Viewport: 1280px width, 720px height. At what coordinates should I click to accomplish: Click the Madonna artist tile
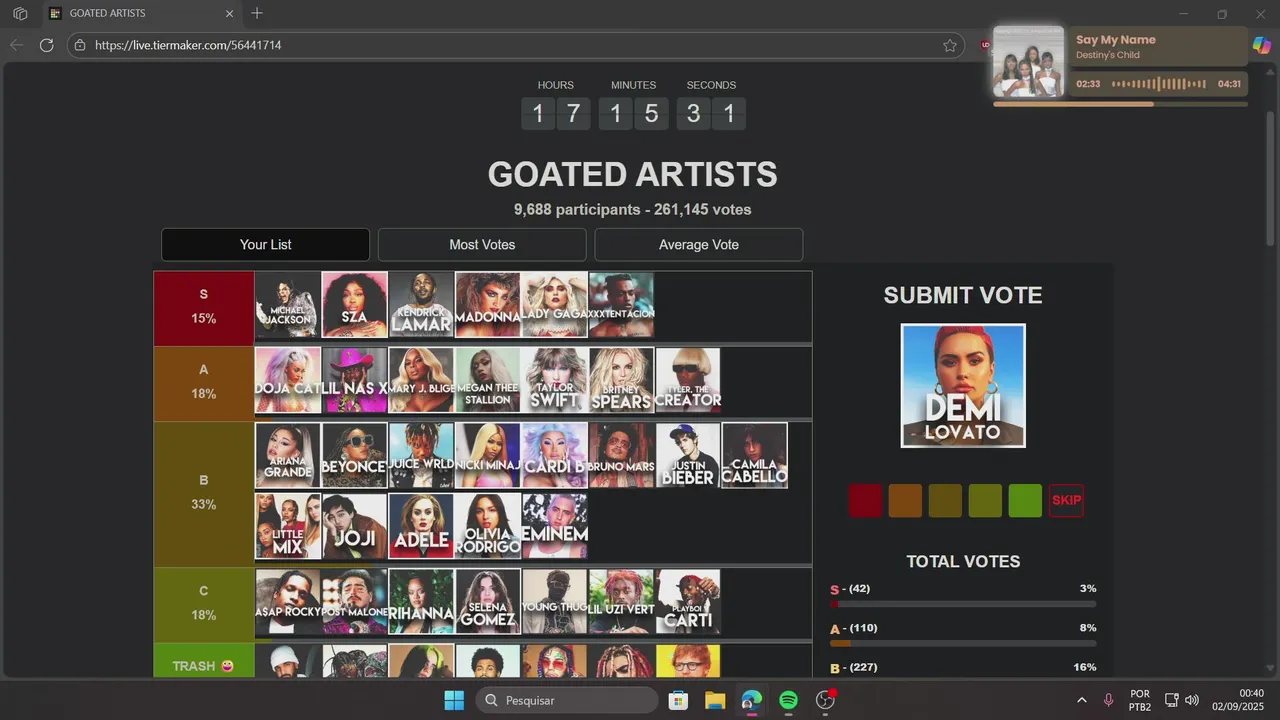(488, 305)
